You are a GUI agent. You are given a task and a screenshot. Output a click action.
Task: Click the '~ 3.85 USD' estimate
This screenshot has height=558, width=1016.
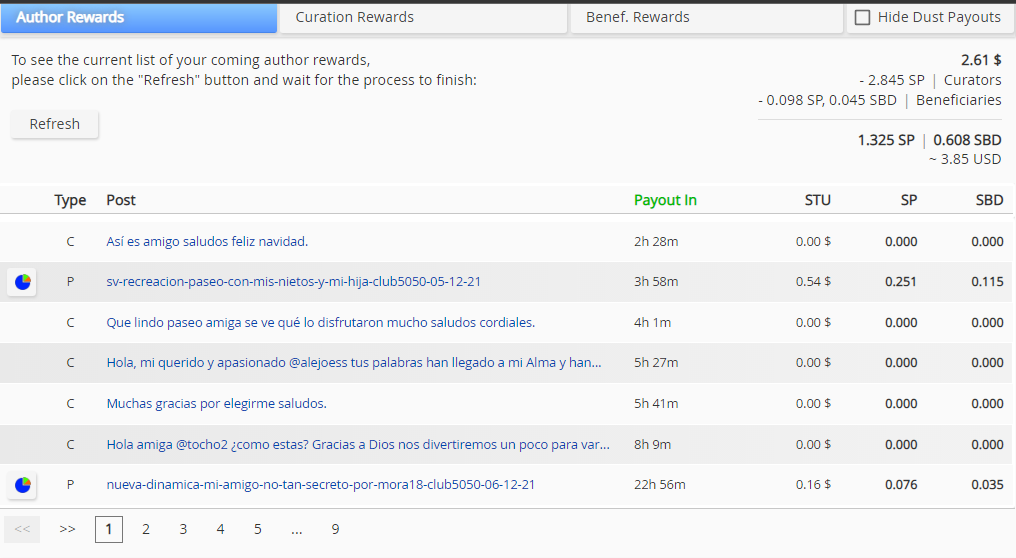965,159
